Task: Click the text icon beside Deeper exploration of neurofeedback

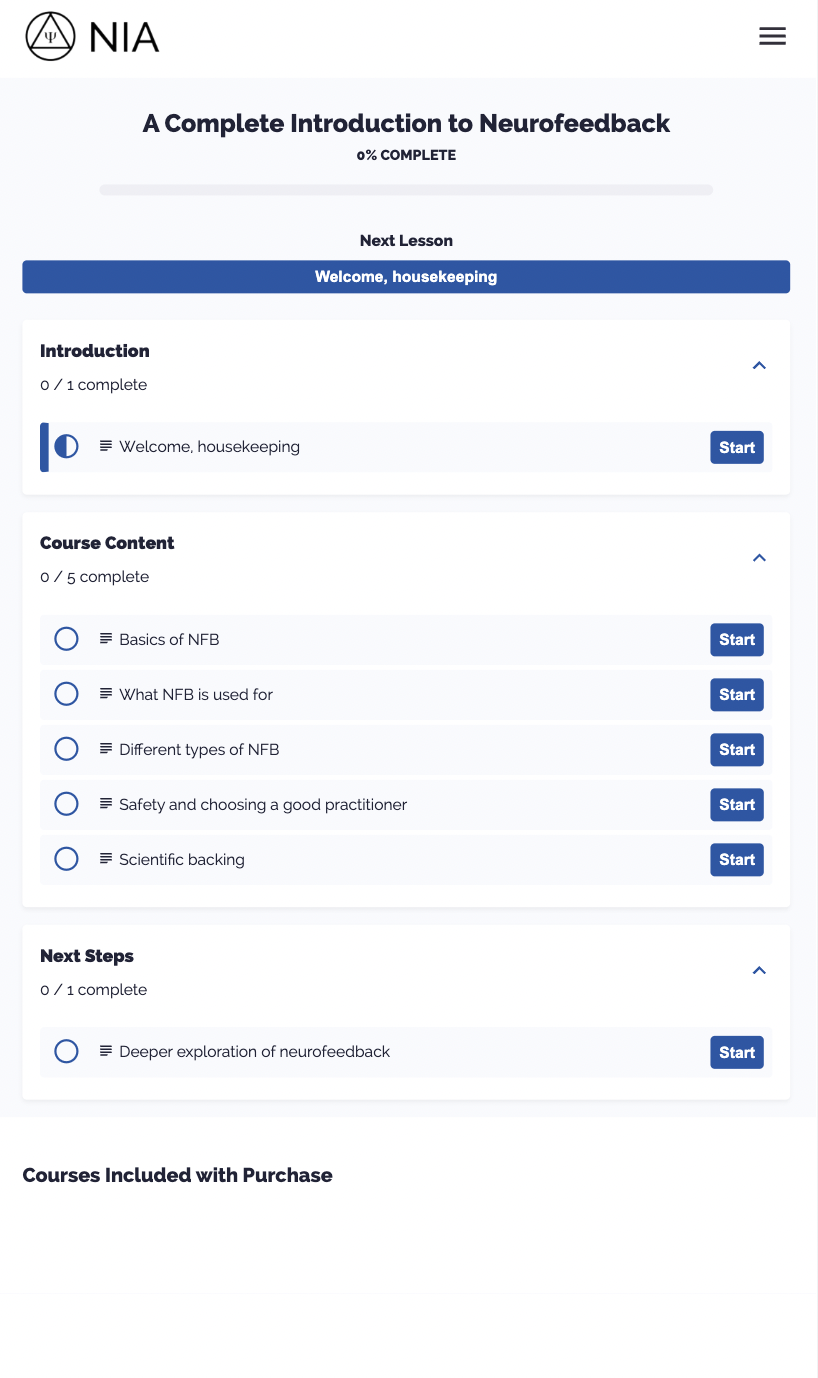Action: point(105,1051)
